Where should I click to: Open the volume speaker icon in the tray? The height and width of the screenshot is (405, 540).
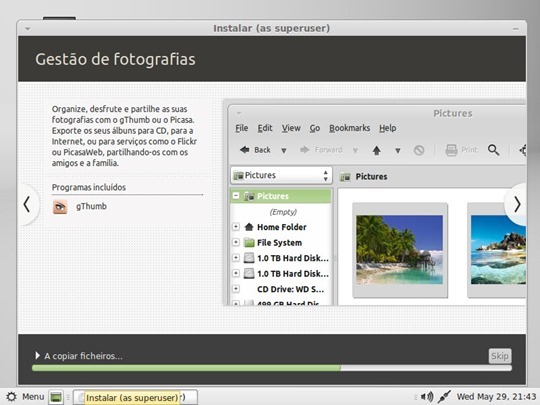(427, 397)
